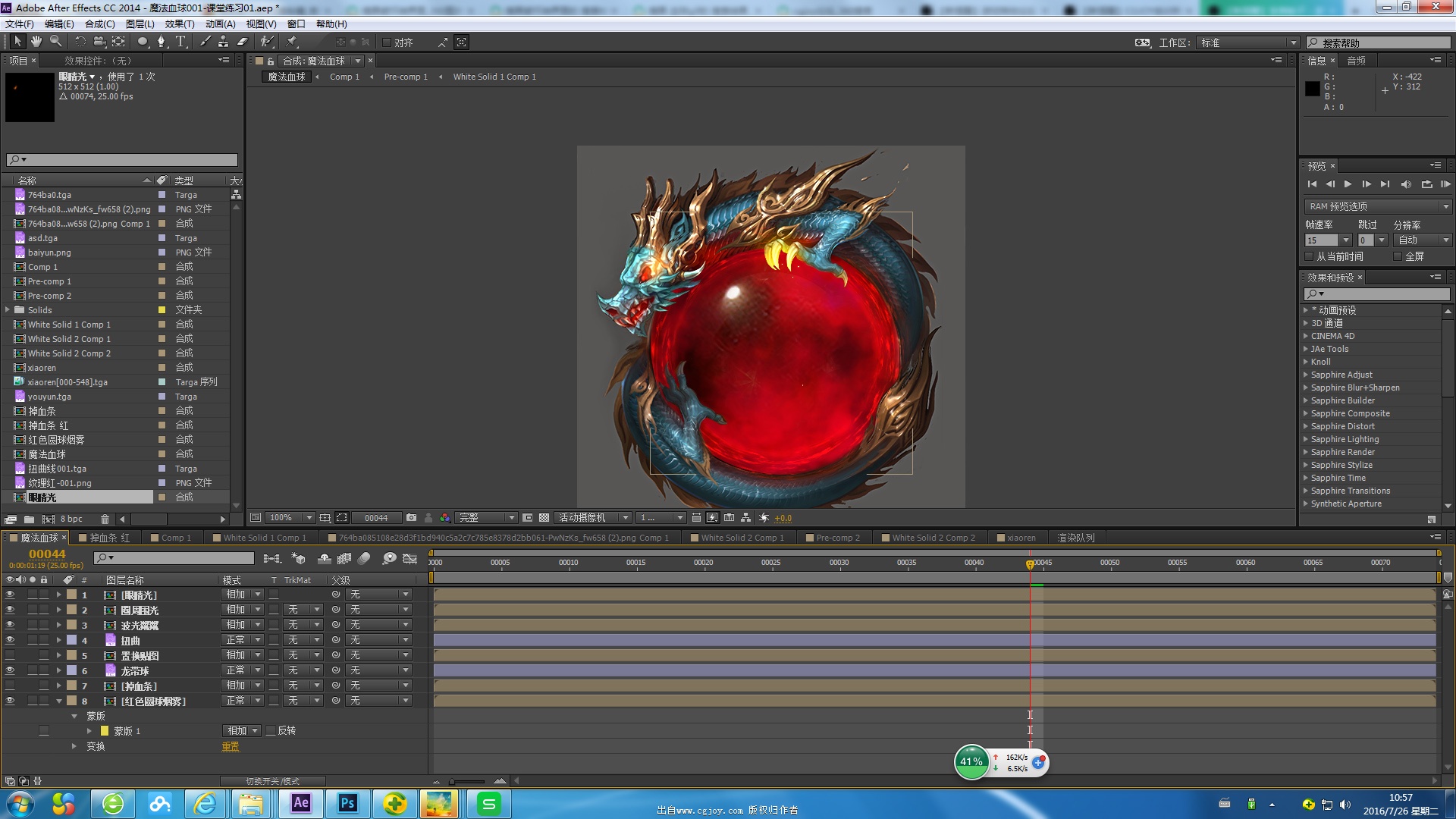Select the Roto Brush tool
This screenshot has width=1456, height=819.
[266, 42]
